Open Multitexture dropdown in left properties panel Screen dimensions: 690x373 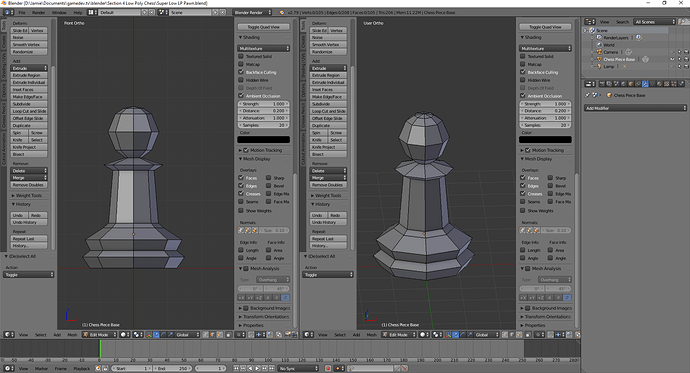pyautogui.click(x=264, y=48)
